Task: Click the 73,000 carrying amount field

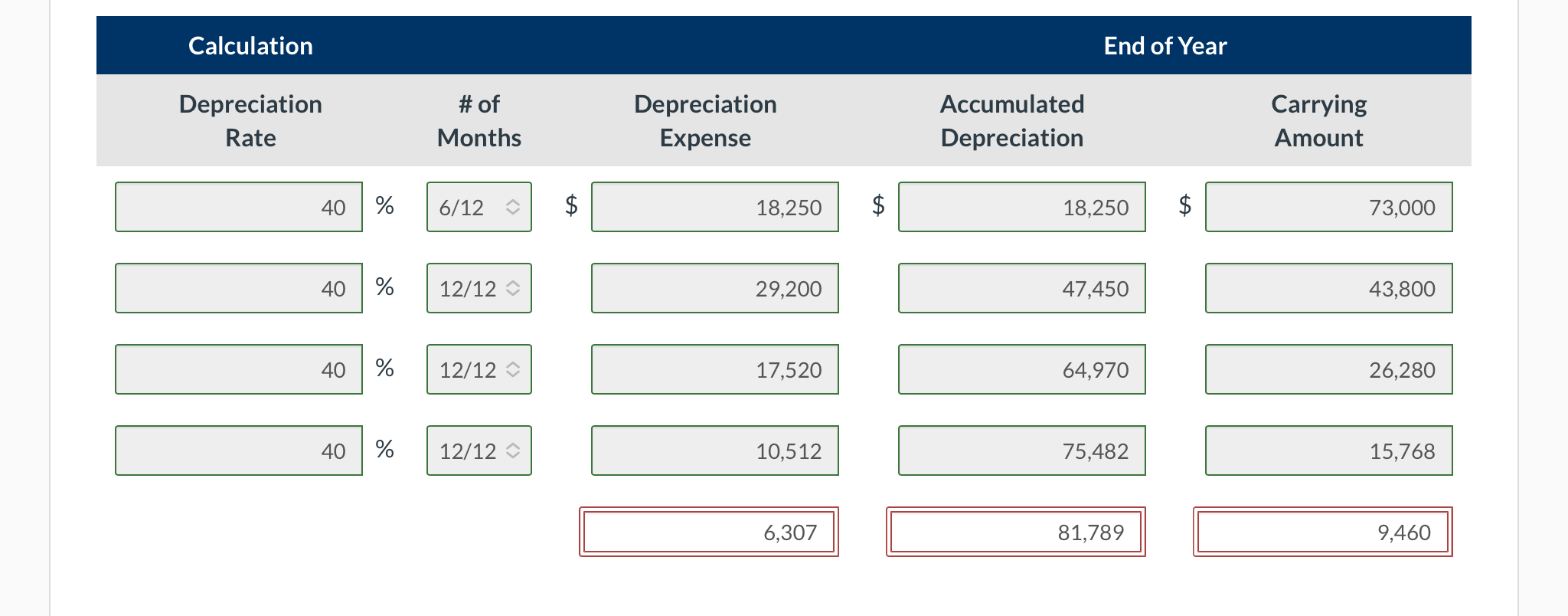Action: 1328,206
